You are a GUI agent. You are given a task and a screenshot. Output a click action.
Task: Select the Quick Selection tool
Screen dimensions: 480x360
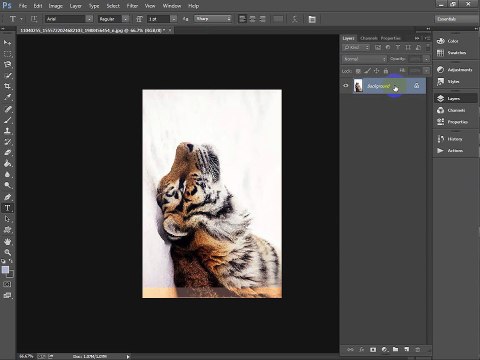7,76
